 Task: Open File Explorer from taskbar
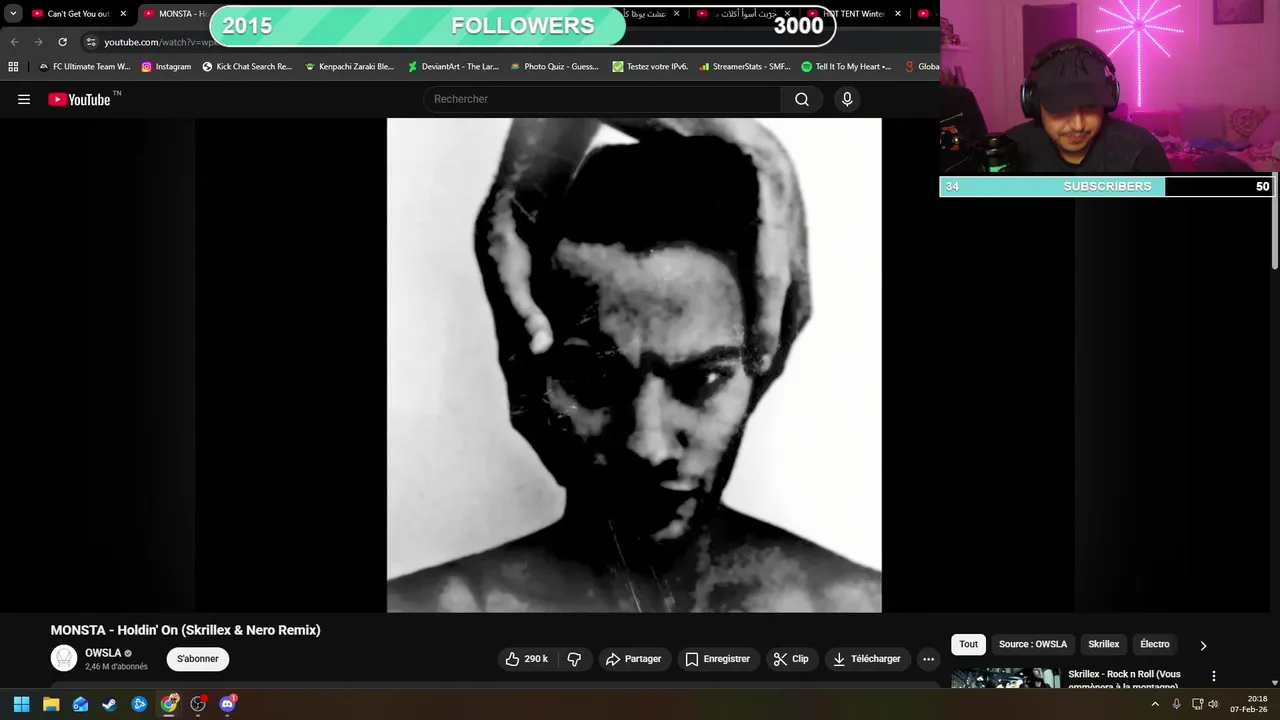pyautogui.click(x=51, y=704)
